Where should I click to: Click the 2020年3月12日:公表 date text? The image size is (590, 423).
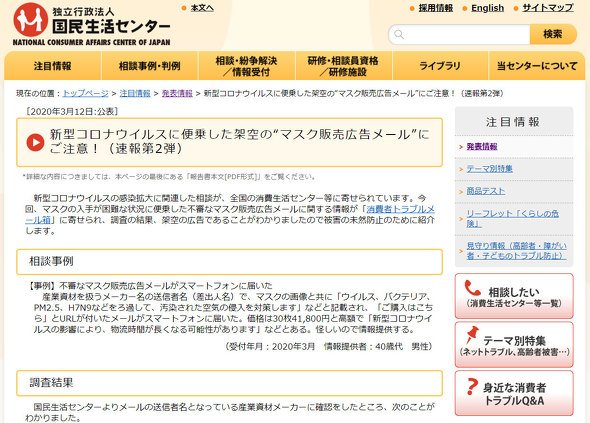(x=72, y=111)
